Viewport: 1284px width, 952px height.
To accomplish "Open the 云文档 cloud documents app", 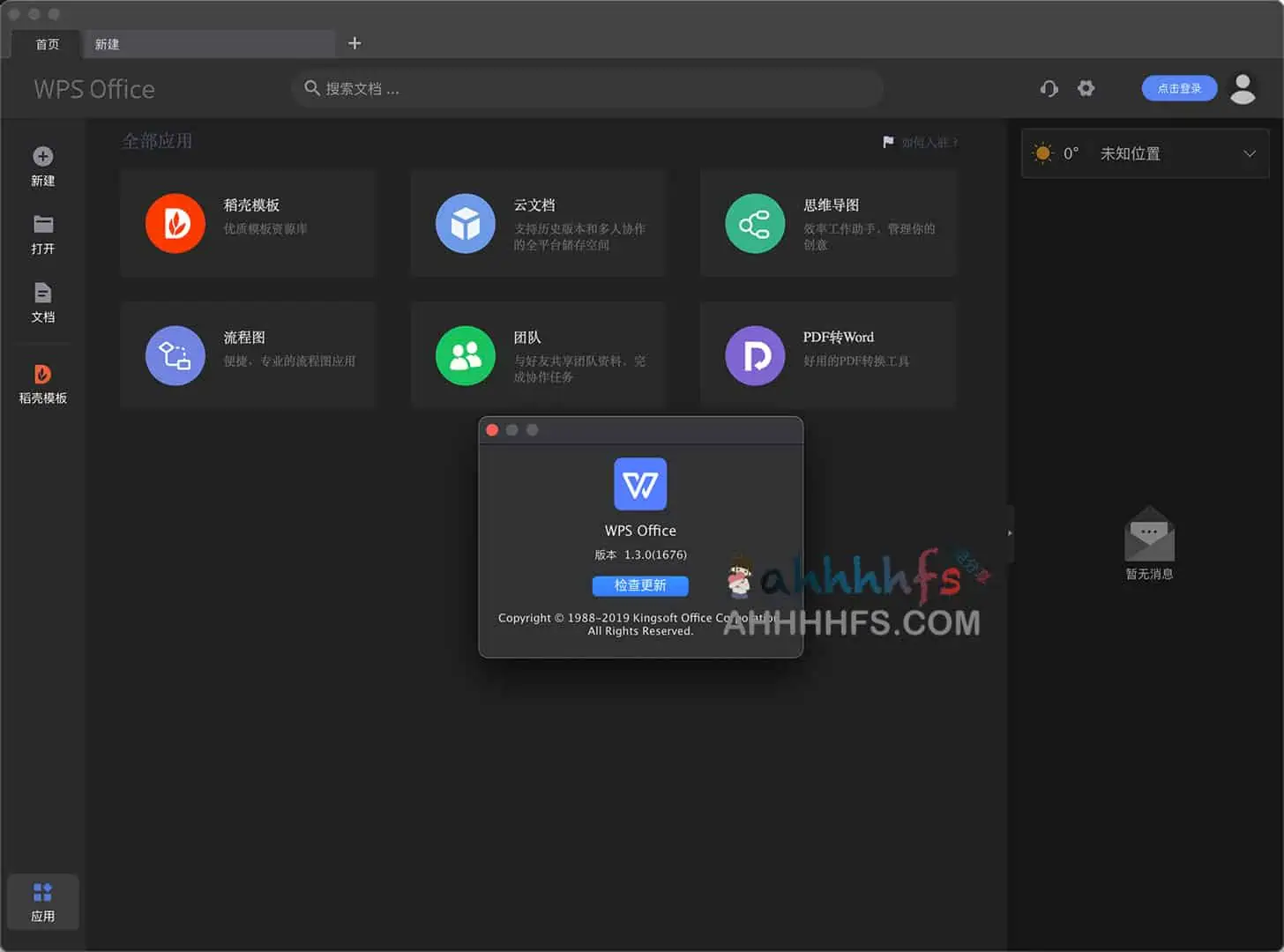I will click(x=537, y=223).
